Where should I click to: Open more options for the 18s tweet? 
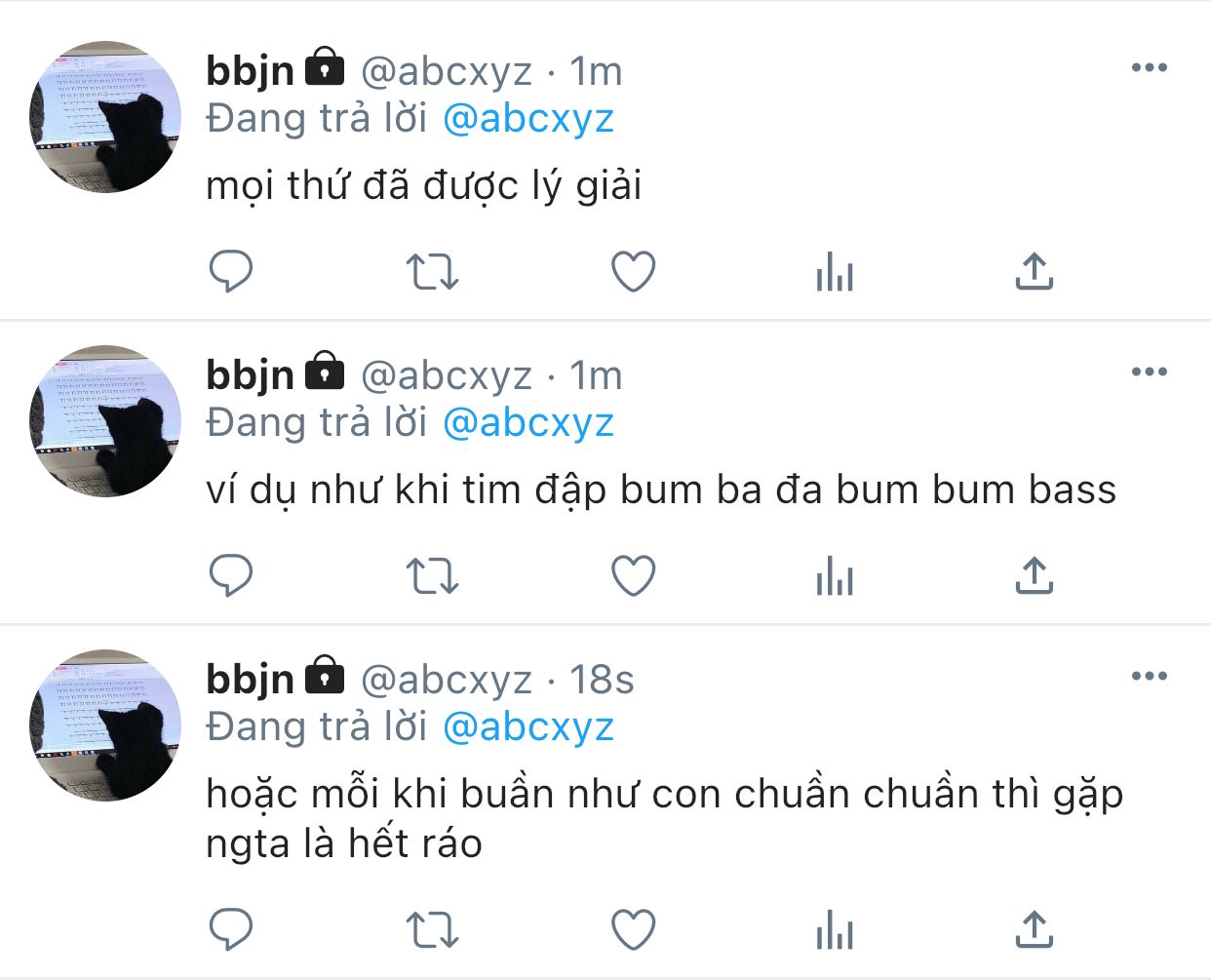pyautogui.click(x=1150, y=676)
